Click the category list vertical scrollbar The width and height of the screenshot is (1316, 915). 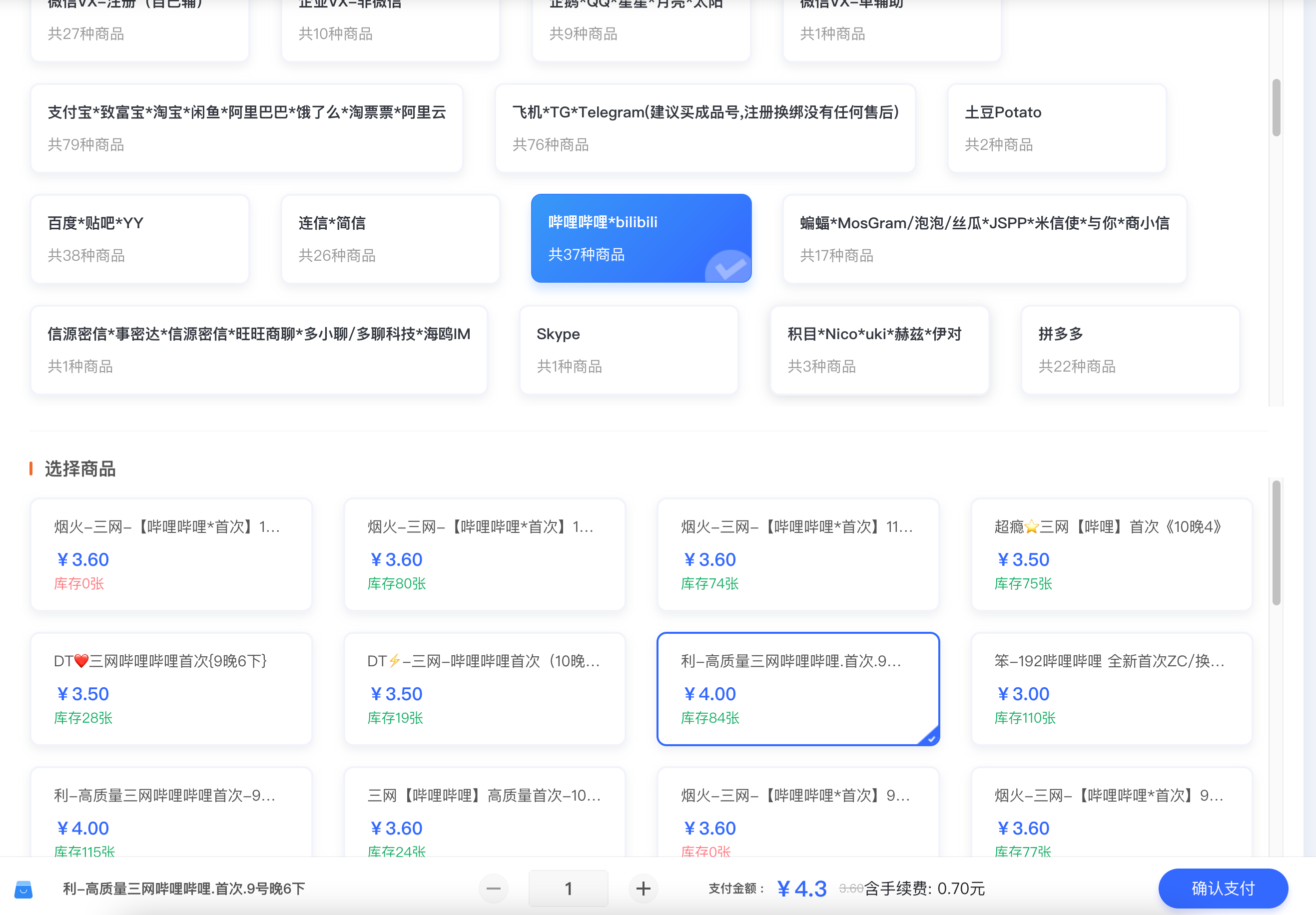click(1276, 108)
